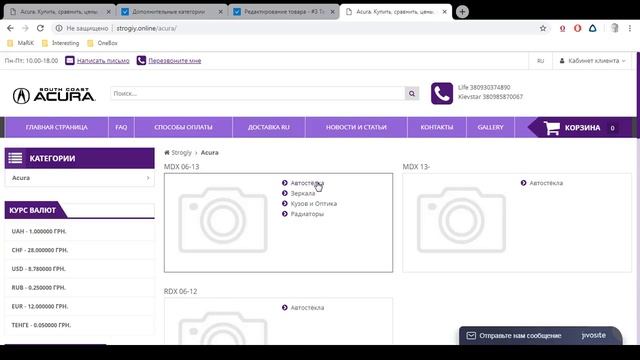
Task: Click the browser forward arrow
Action: coord(25,28)
